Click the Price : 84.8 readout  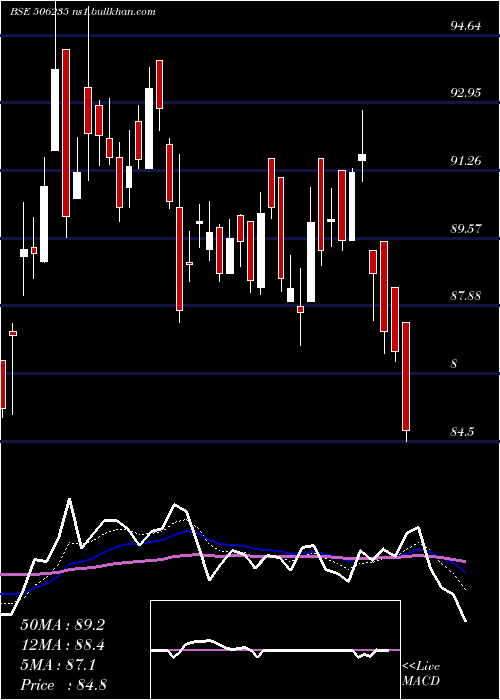pos(63,685)
